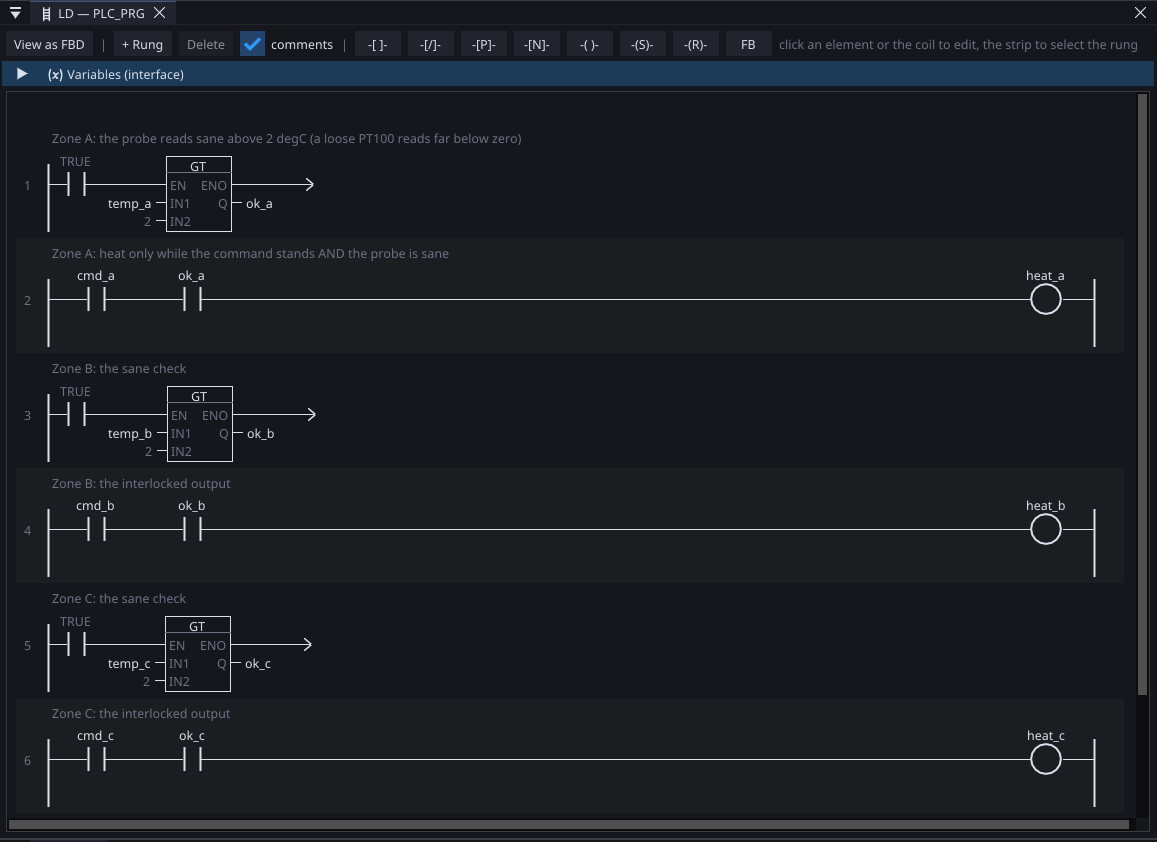Image resolution: width=1157 pixels, height=842 pixels.
Task: Open the panel dropdown arrow at top-left
Action: click(15, 13)
